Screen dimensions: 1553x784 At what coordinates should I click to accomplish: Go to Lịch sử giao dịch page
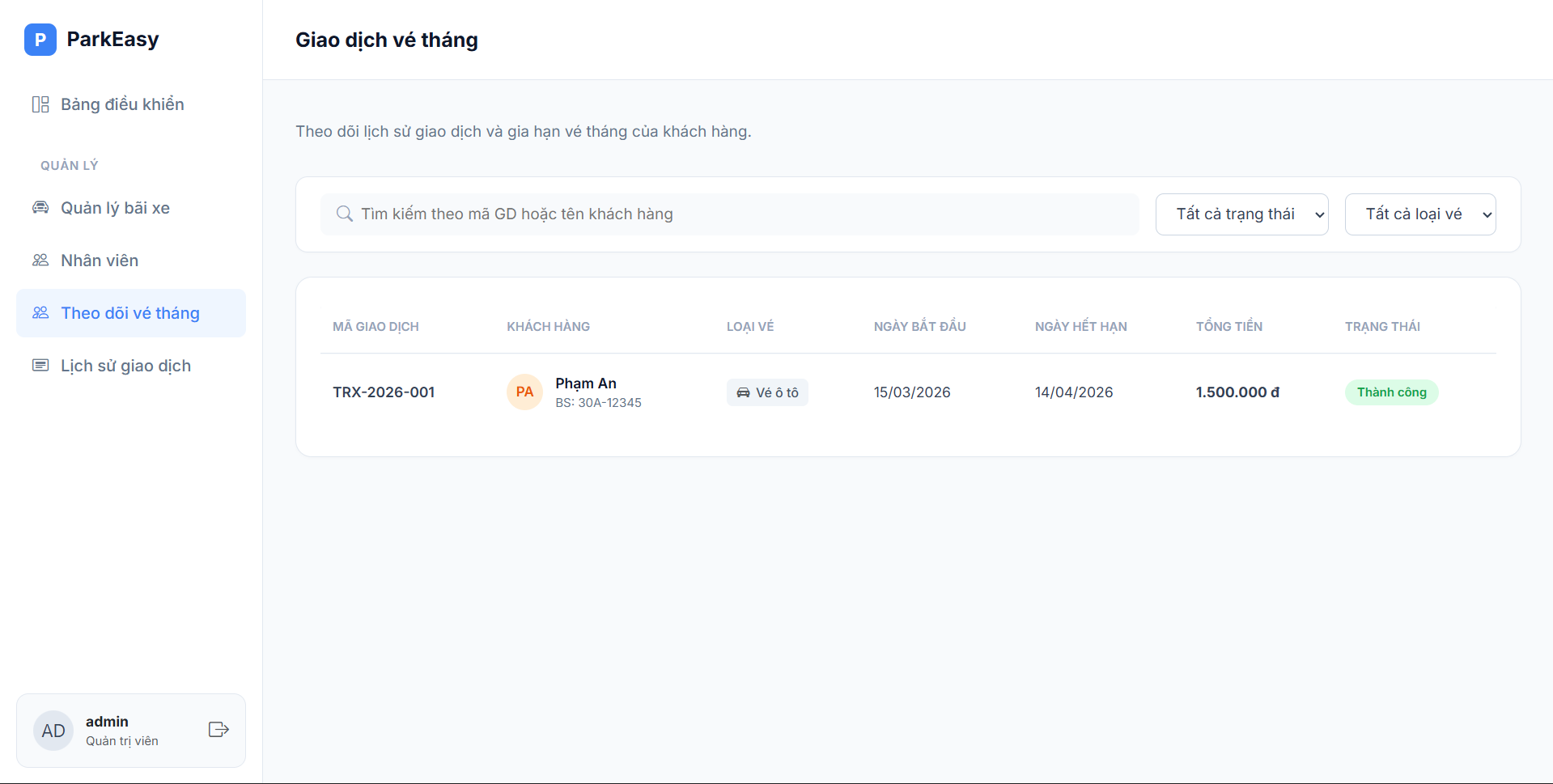click(125, 366)
